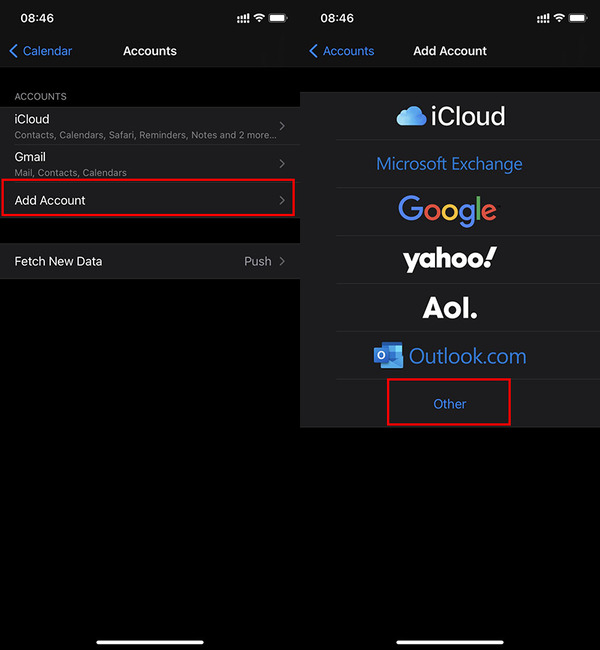Open the Gmail account settings row
600x650 pixels.
140,164
